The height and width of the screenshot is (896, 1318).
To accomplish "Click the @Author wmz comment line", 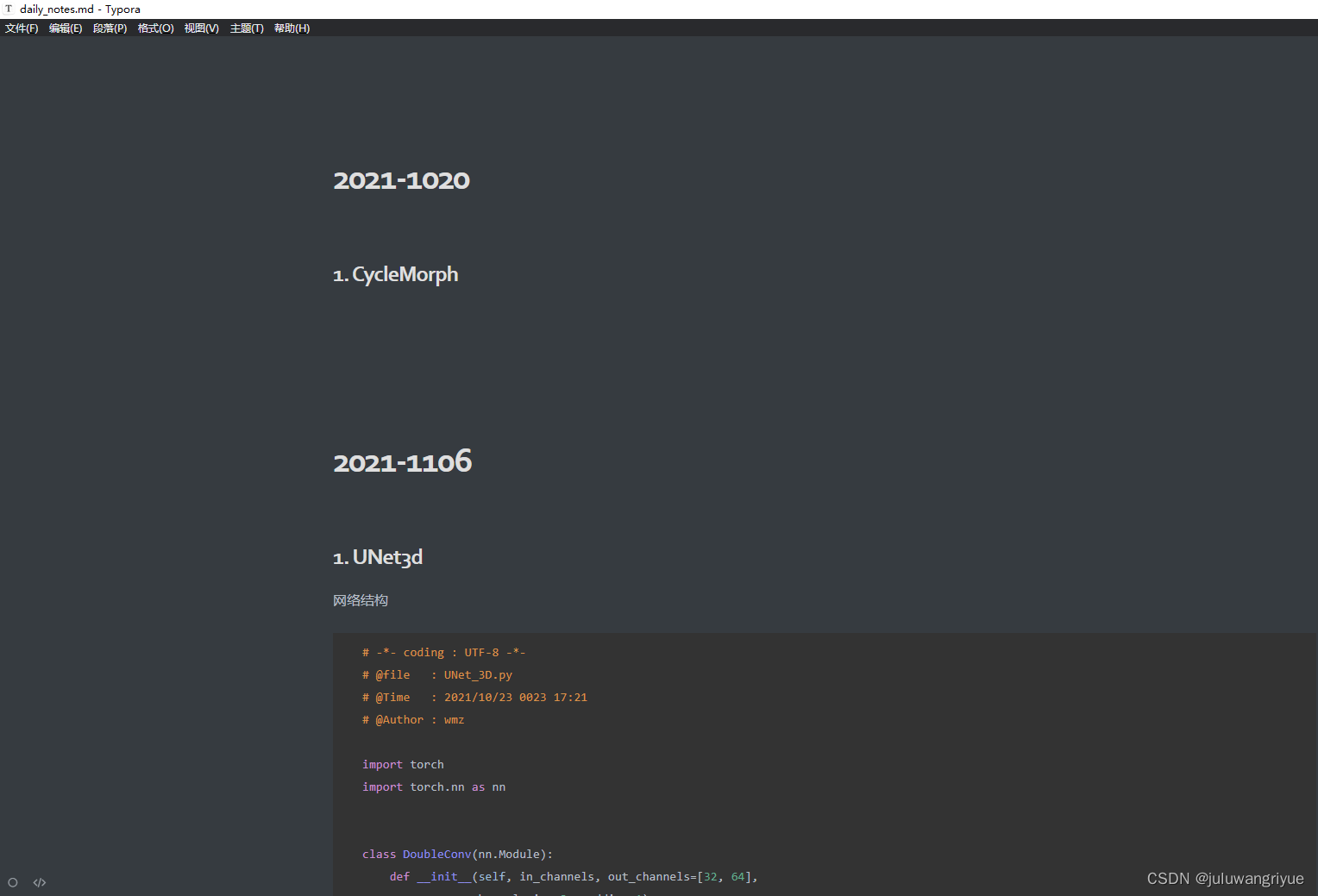I will 413,720.
